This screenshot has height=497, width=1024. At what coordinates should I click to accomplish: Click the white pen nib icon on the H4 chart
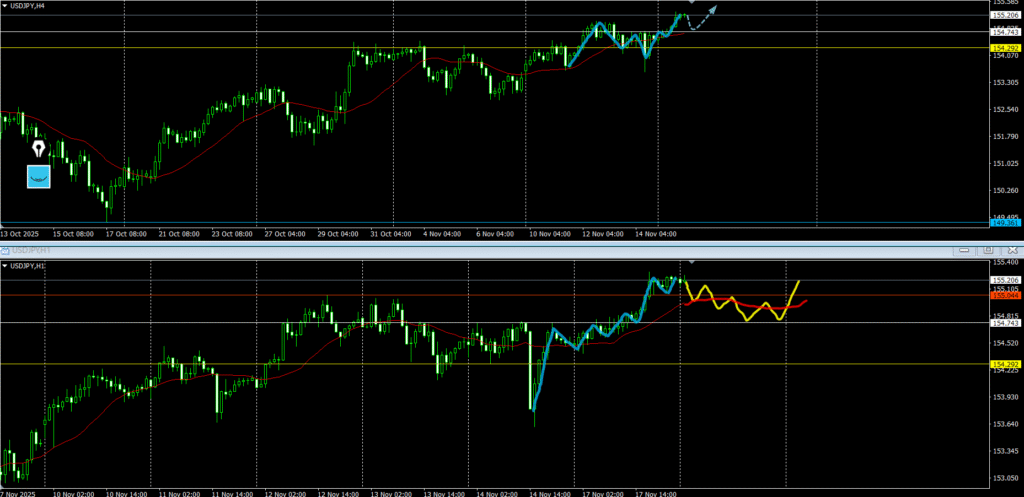pos(39,150)
